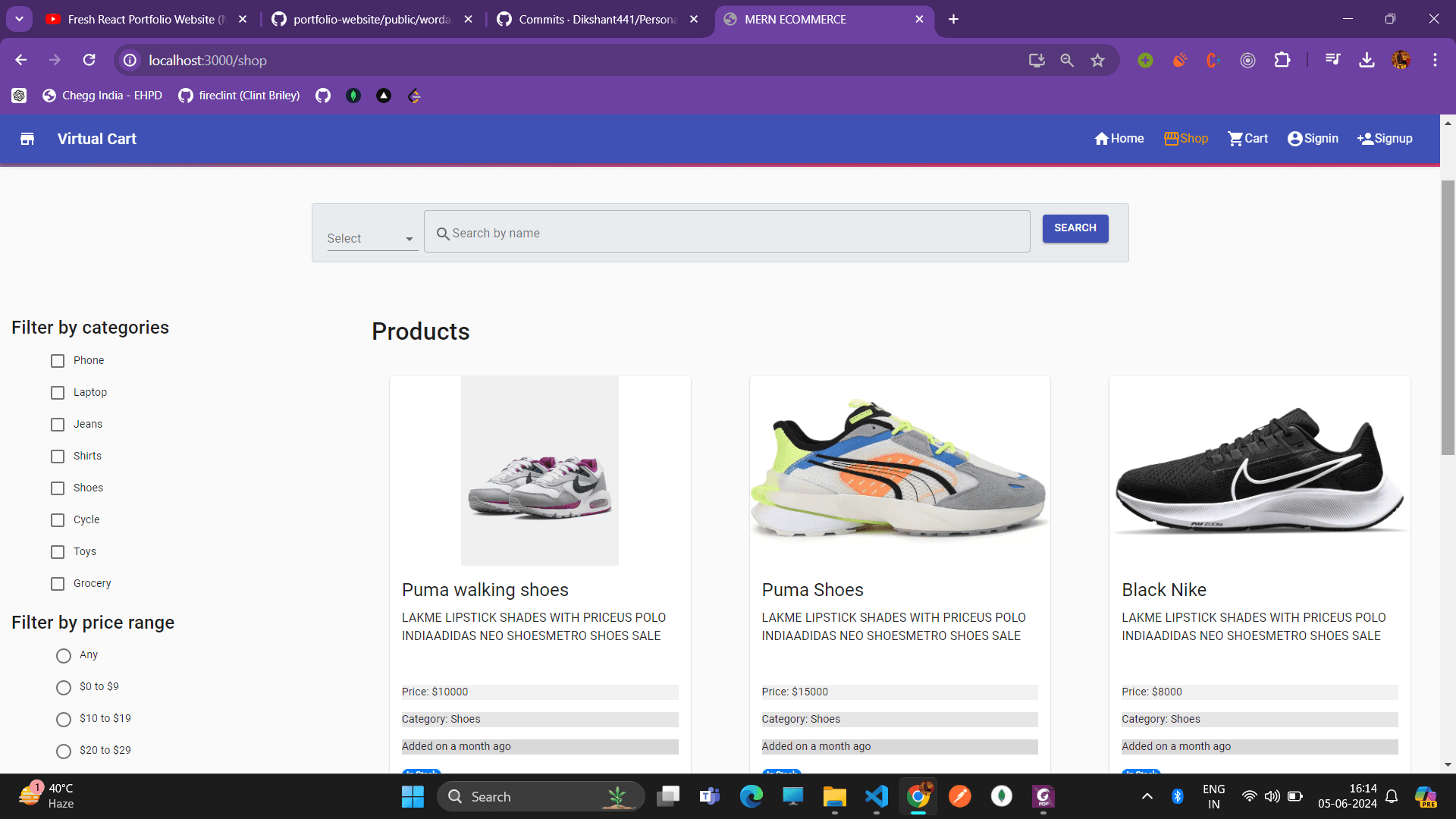Click the Signin account icon
Image resolution: width=1456 pixels, height=819 pixels.
point(1295,138)
